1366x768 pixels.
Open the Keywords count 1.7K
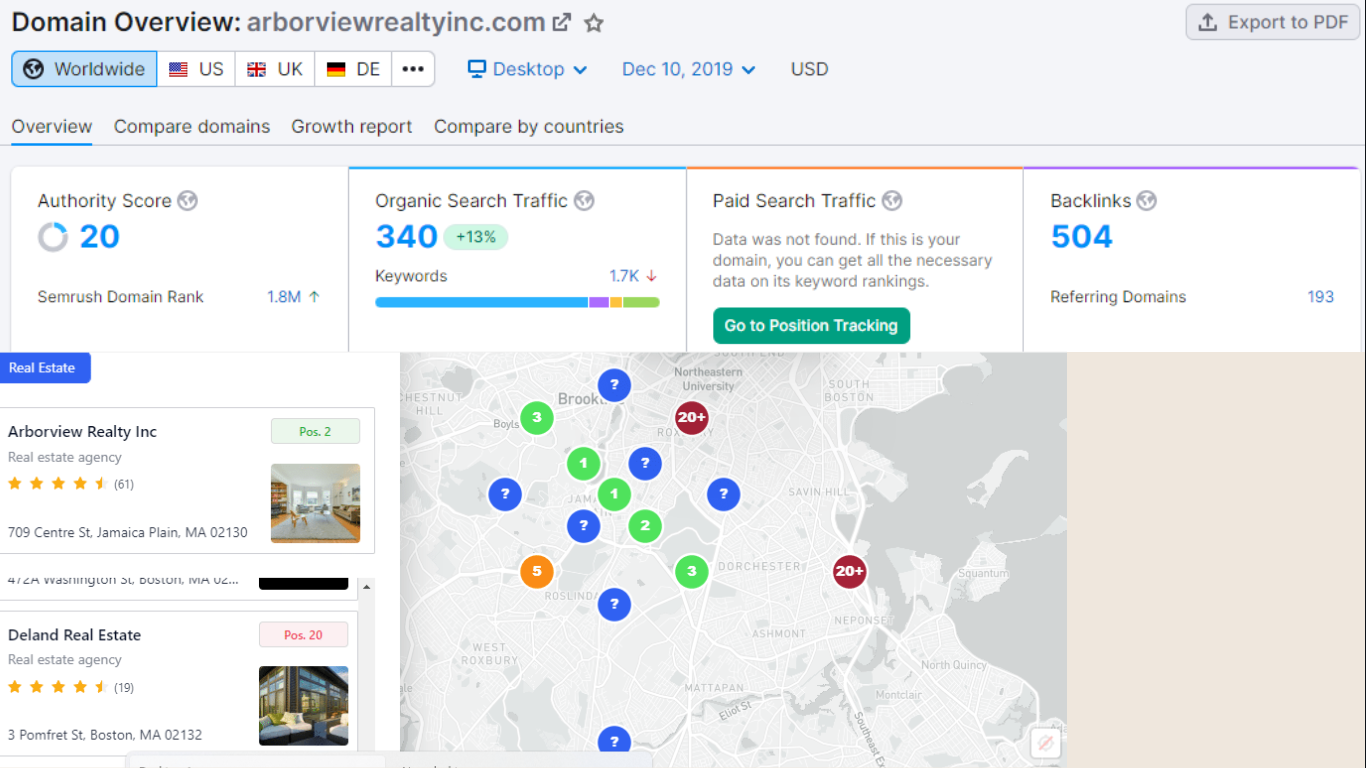[624, 276]
